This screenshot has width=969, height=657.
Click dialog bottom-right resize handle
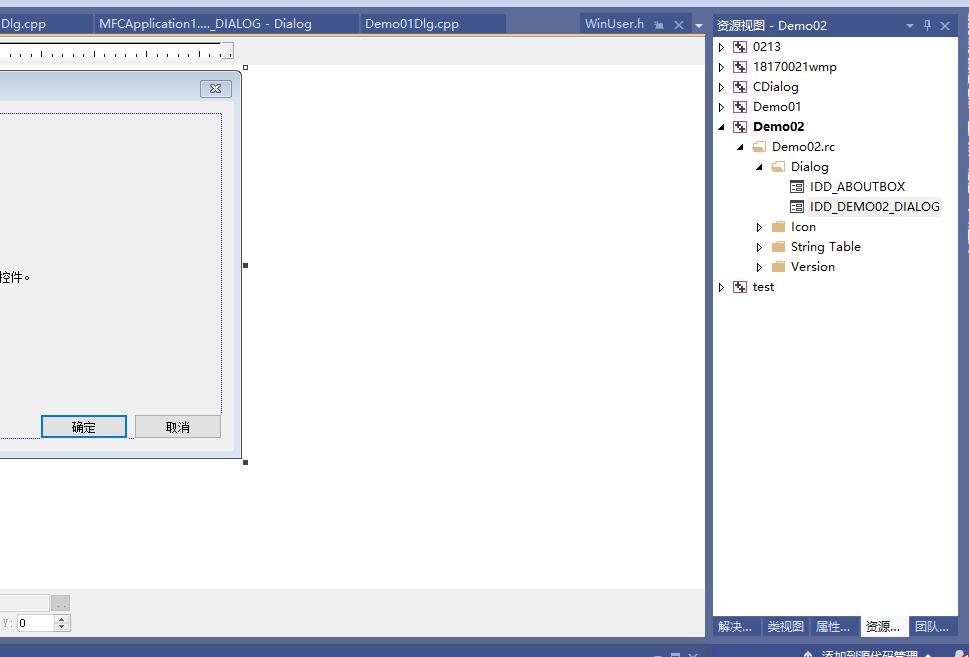coord(245,462)
